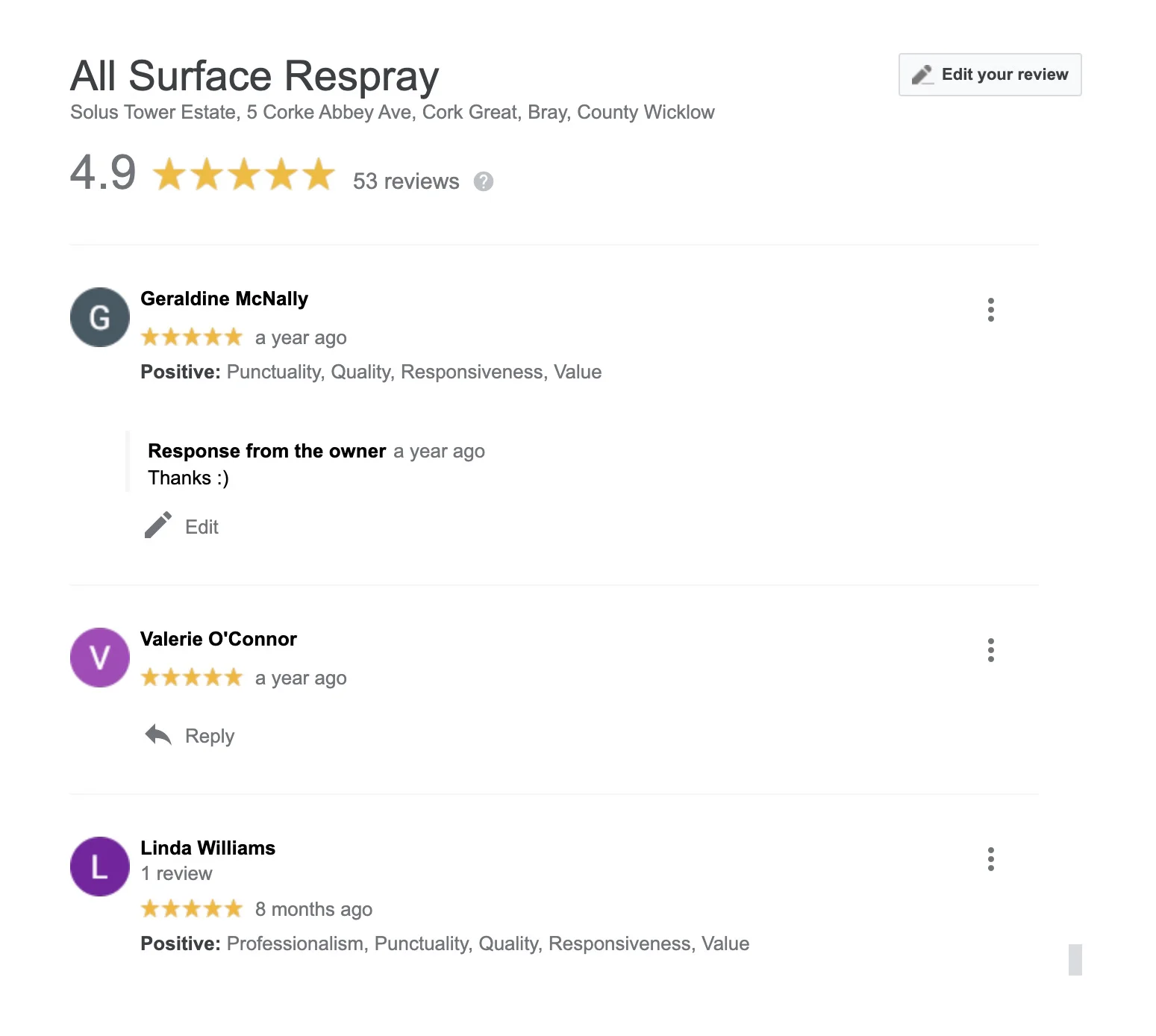Open more options for Geraldine McNally's review
The width and height of the screenshot is (1156, 1036).
[991, 310]
